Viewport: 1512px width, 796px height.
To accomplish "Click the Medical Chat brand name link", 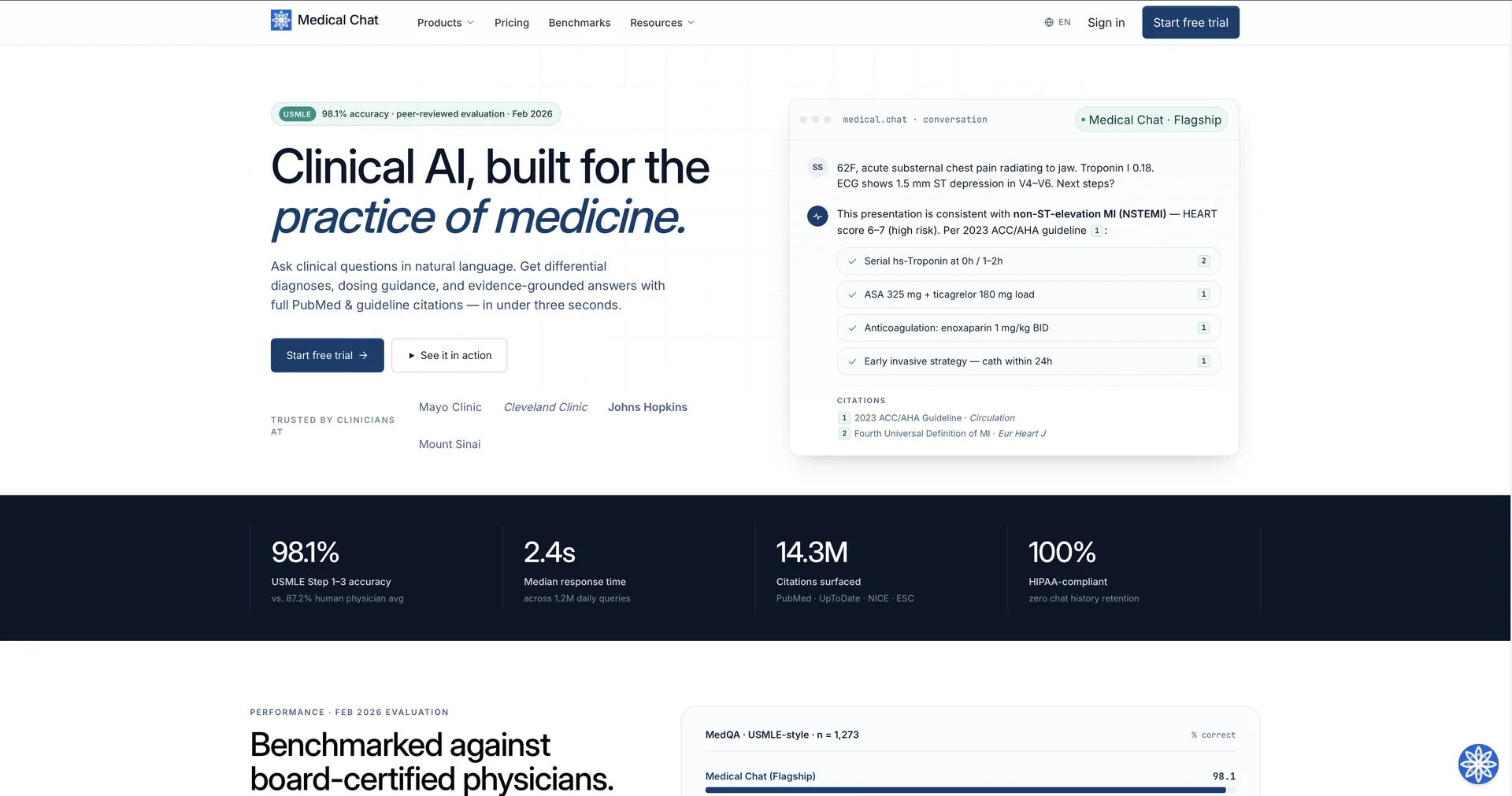I will [338, 20].
